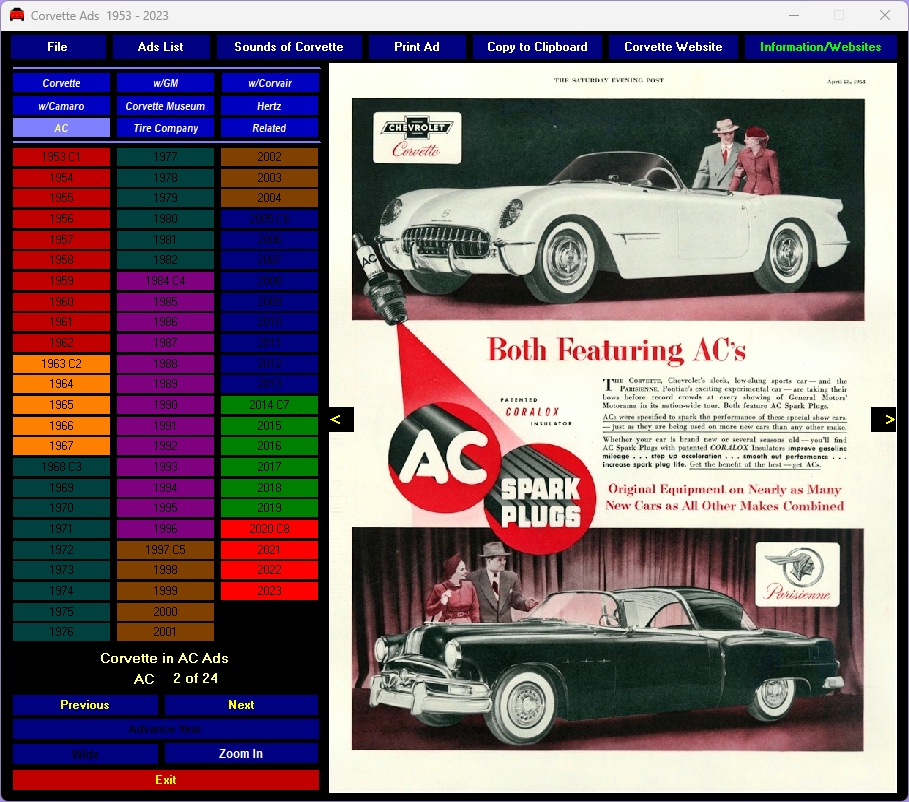Choose year 1982
Image resolution: width=909 pixels, height=802 pixels.
(165, 260)
